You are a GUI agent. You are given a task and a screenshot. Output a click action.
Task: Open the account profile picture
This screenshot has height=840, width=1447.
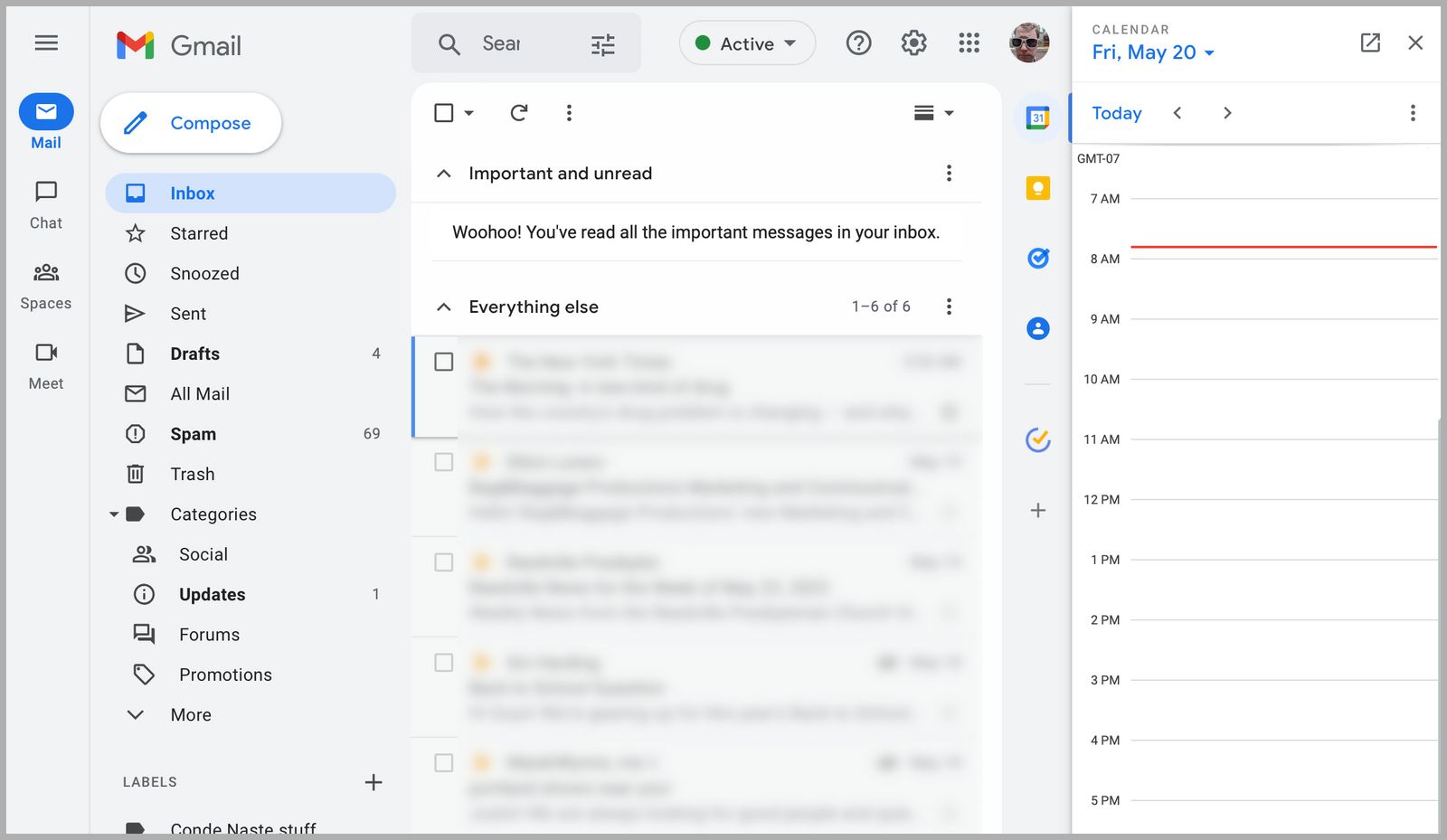tap(1029, 42)
